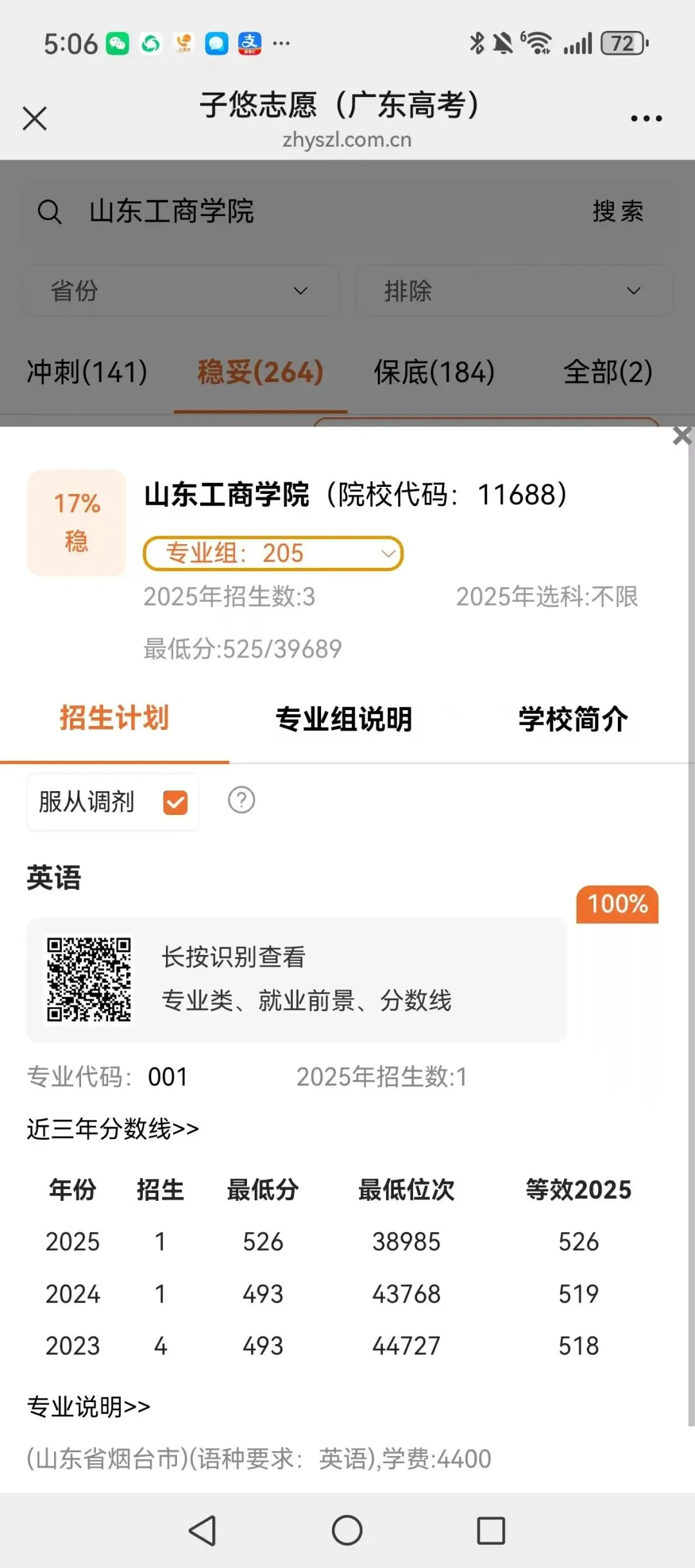
Task: Tap the 17% 稳 probability badge
Action: tap(77, 522)
